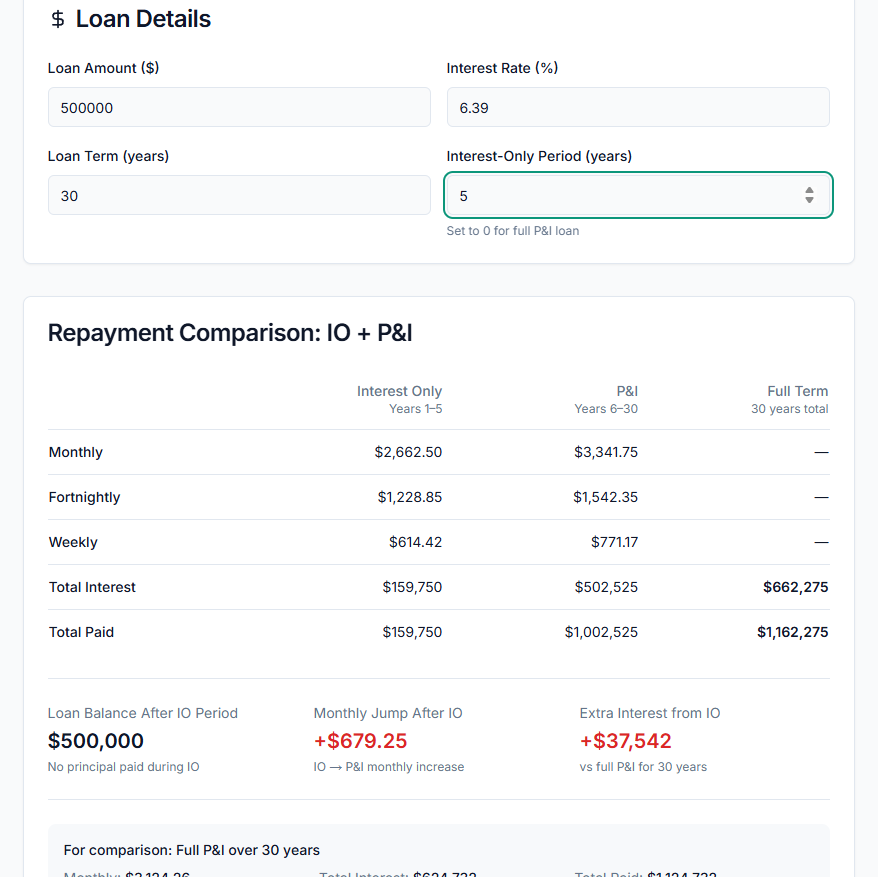Click the Loan Balance After IO Period figure

(96, 741)
